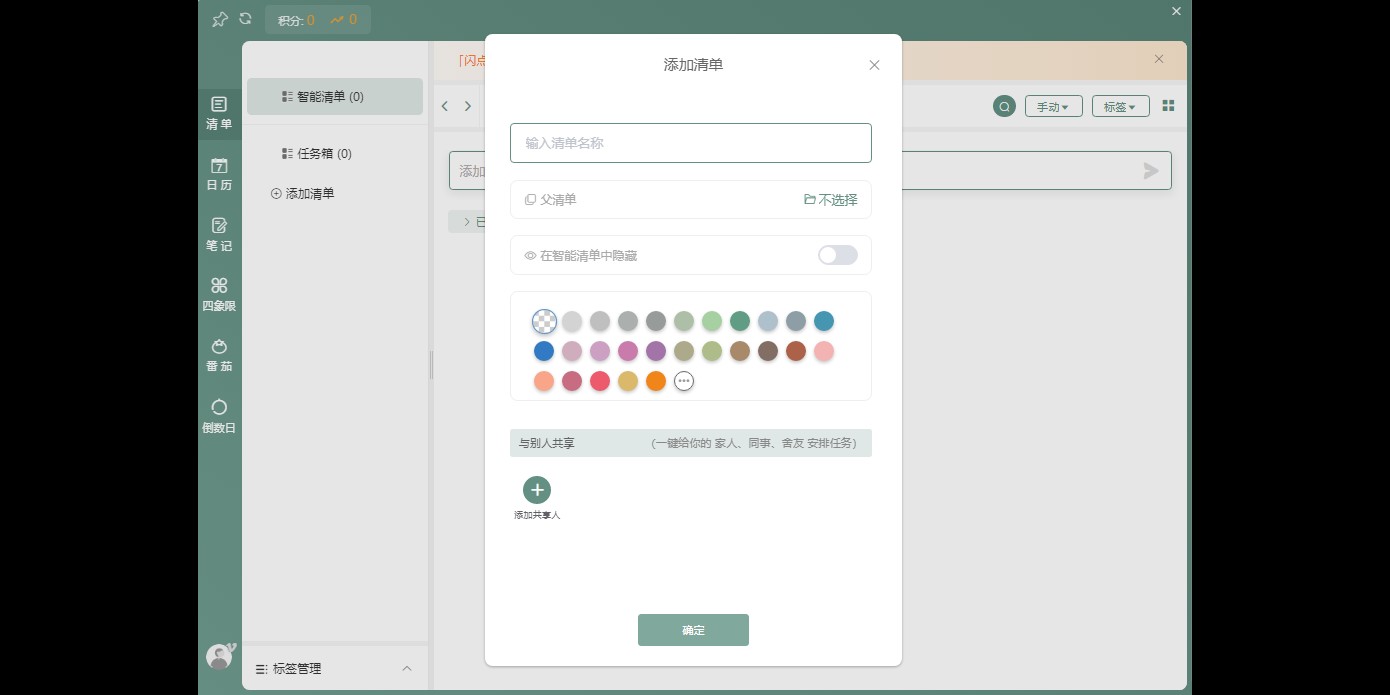This screenshot has height=695, width=1390.
Task: Open the 标签 tag filter dropdown
Action: coord(1120,107)
